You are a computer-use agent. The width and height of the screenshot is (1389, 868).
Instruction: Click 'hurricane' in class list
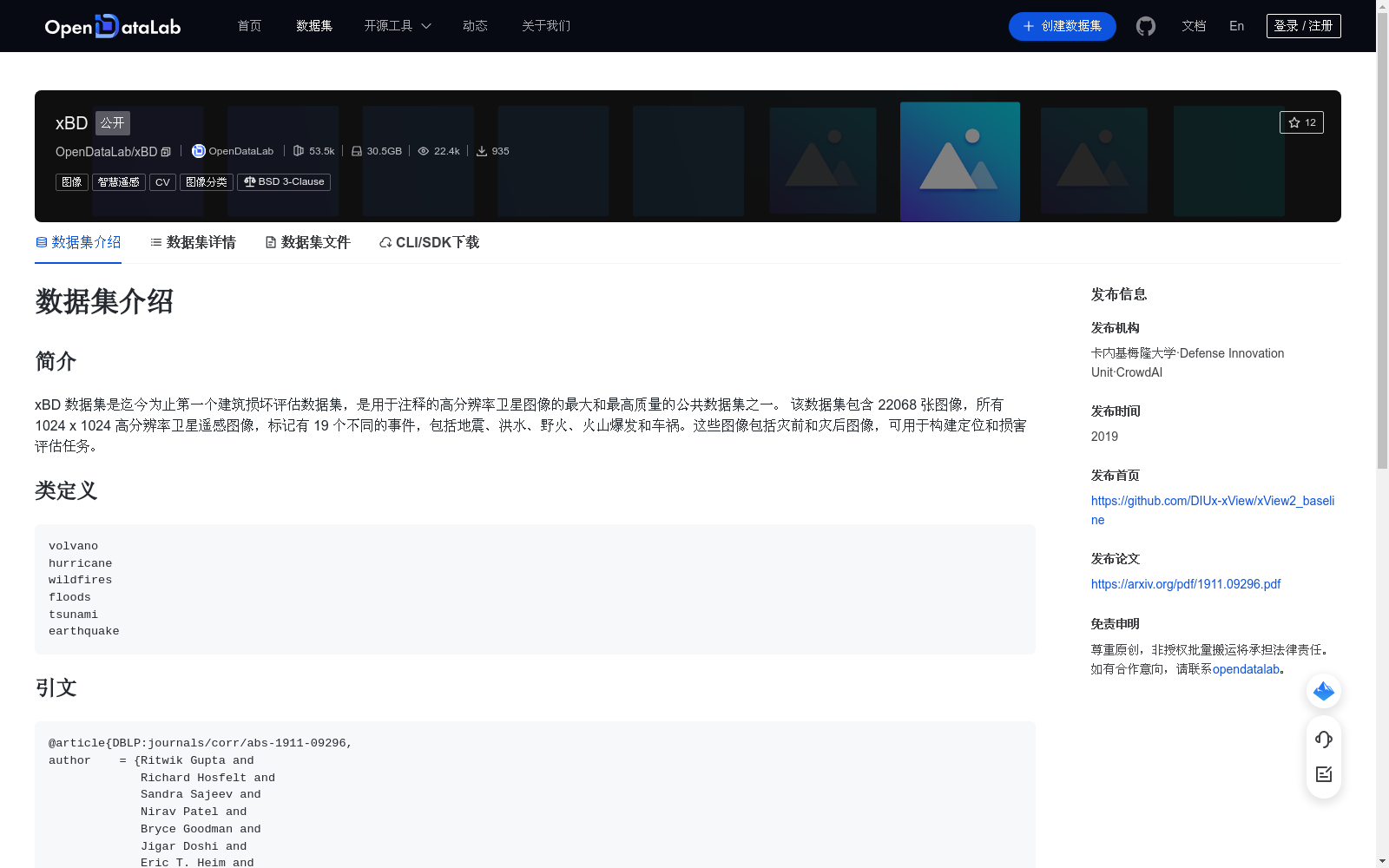(80, 563)
